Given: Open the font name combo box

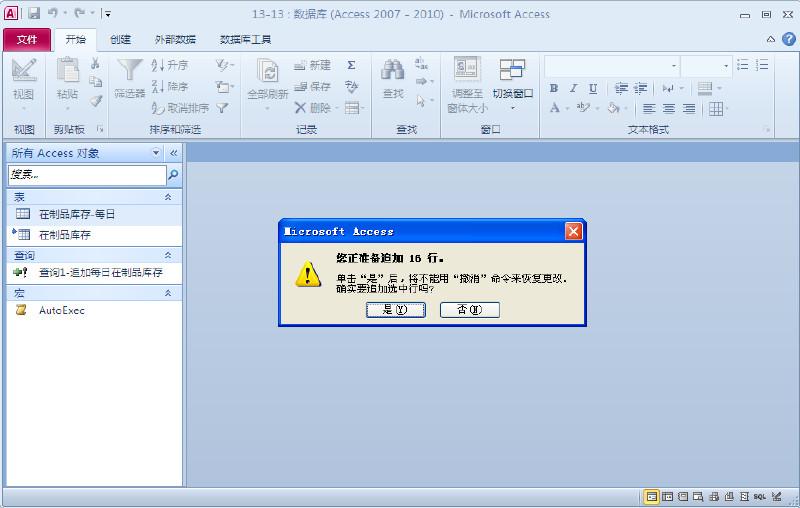Looking at the screenshot, I should (x=612, y=66).
